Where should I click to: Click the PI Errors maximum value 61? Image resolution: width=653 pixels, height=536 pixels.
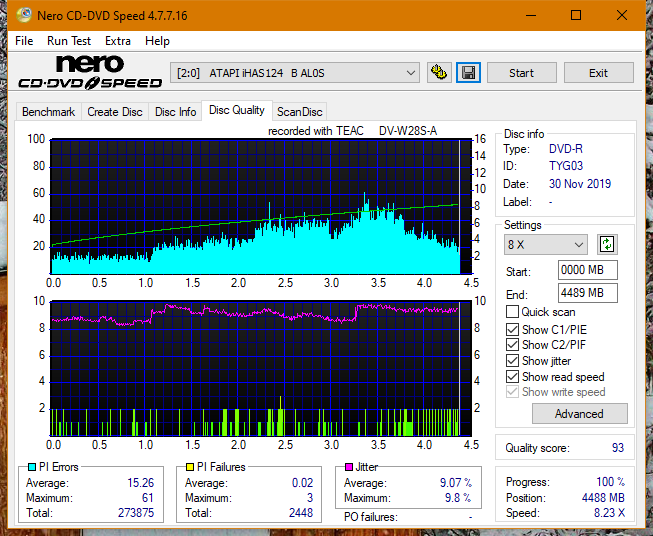tap(148, 498)
